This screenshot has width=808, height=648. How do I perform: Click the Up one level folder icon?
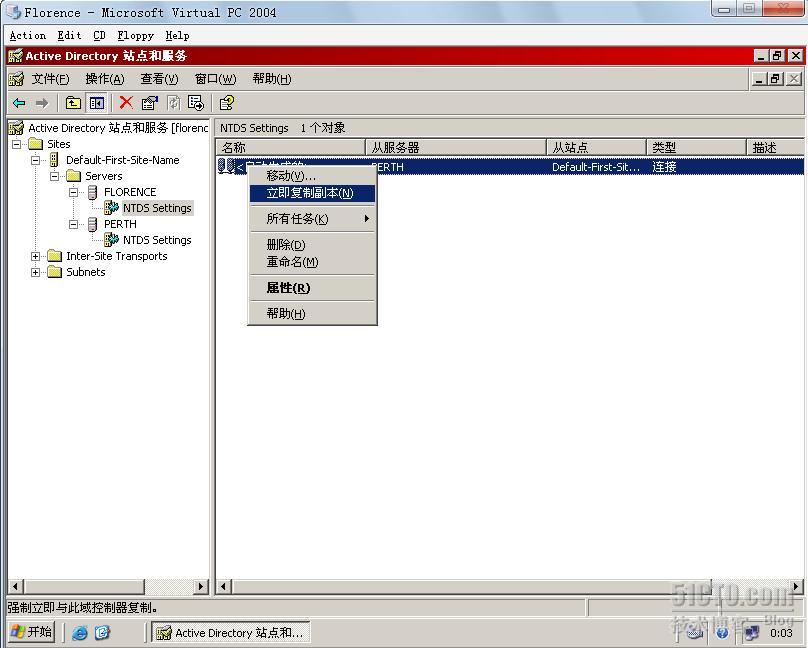click(73, 103)
